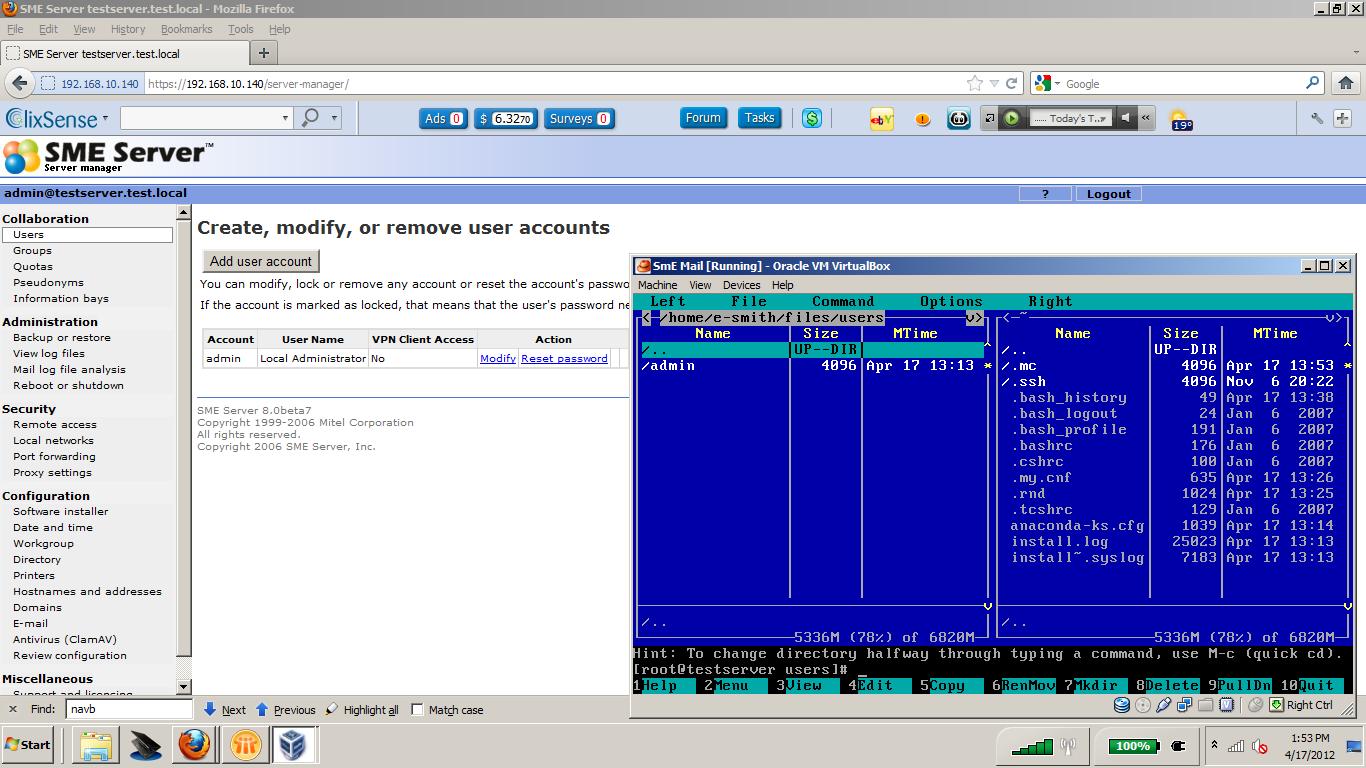Enable the Match case checkbox in Find bar
The height and width of the screenshot is (768, 1366).
pyautogui.click(x=416, y=710)
